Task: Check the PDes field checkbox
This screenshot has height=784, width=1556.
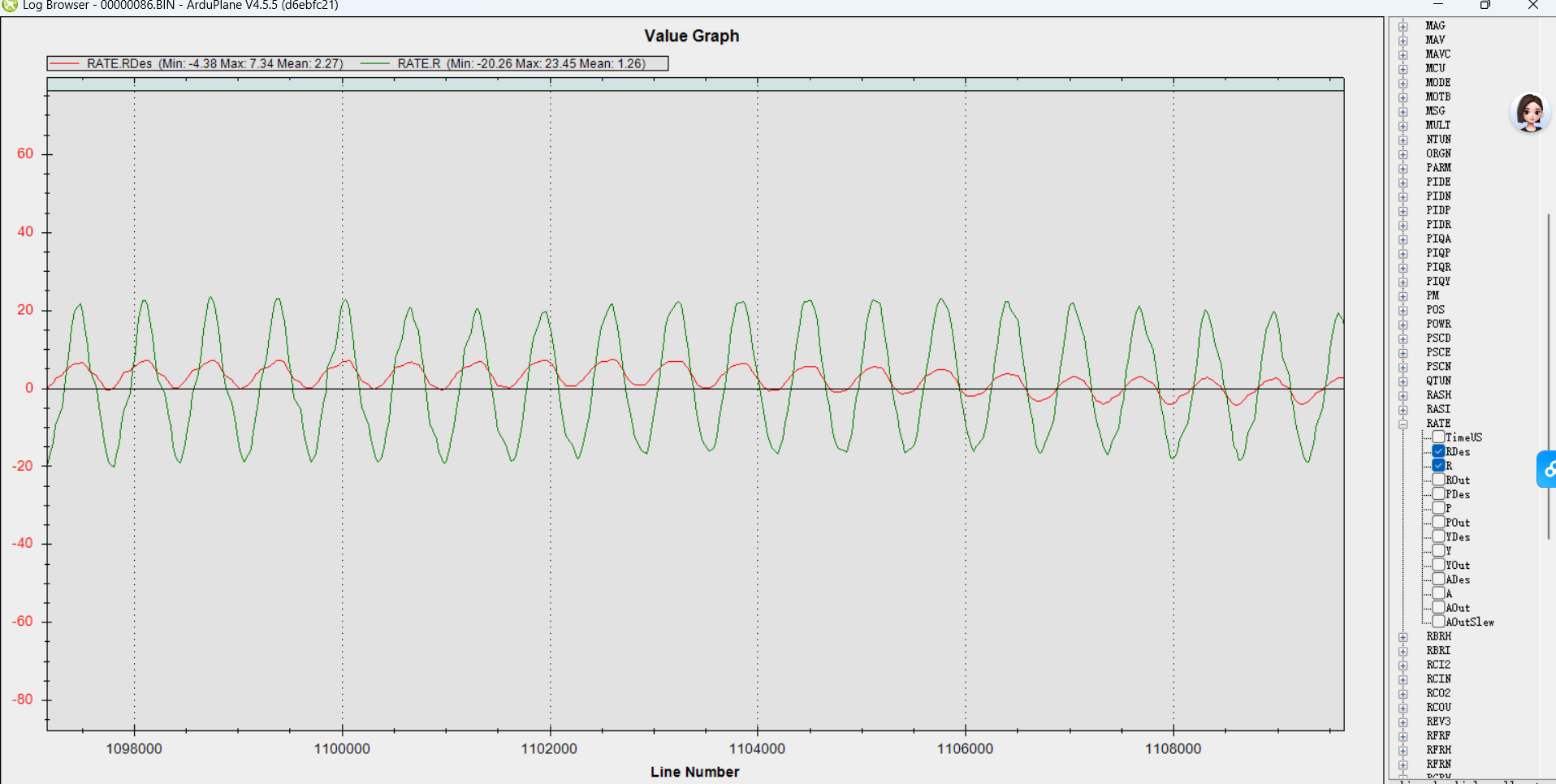Action: click(x=1438, y=493)
